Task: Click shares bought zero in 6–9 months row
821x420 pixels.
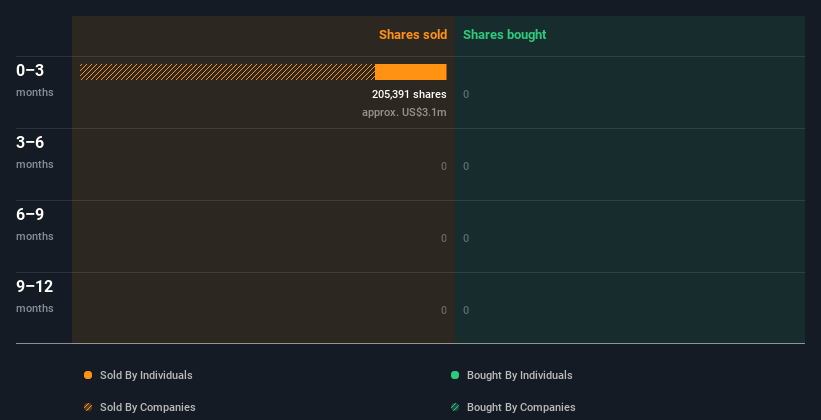Action: tap(466, 238)
